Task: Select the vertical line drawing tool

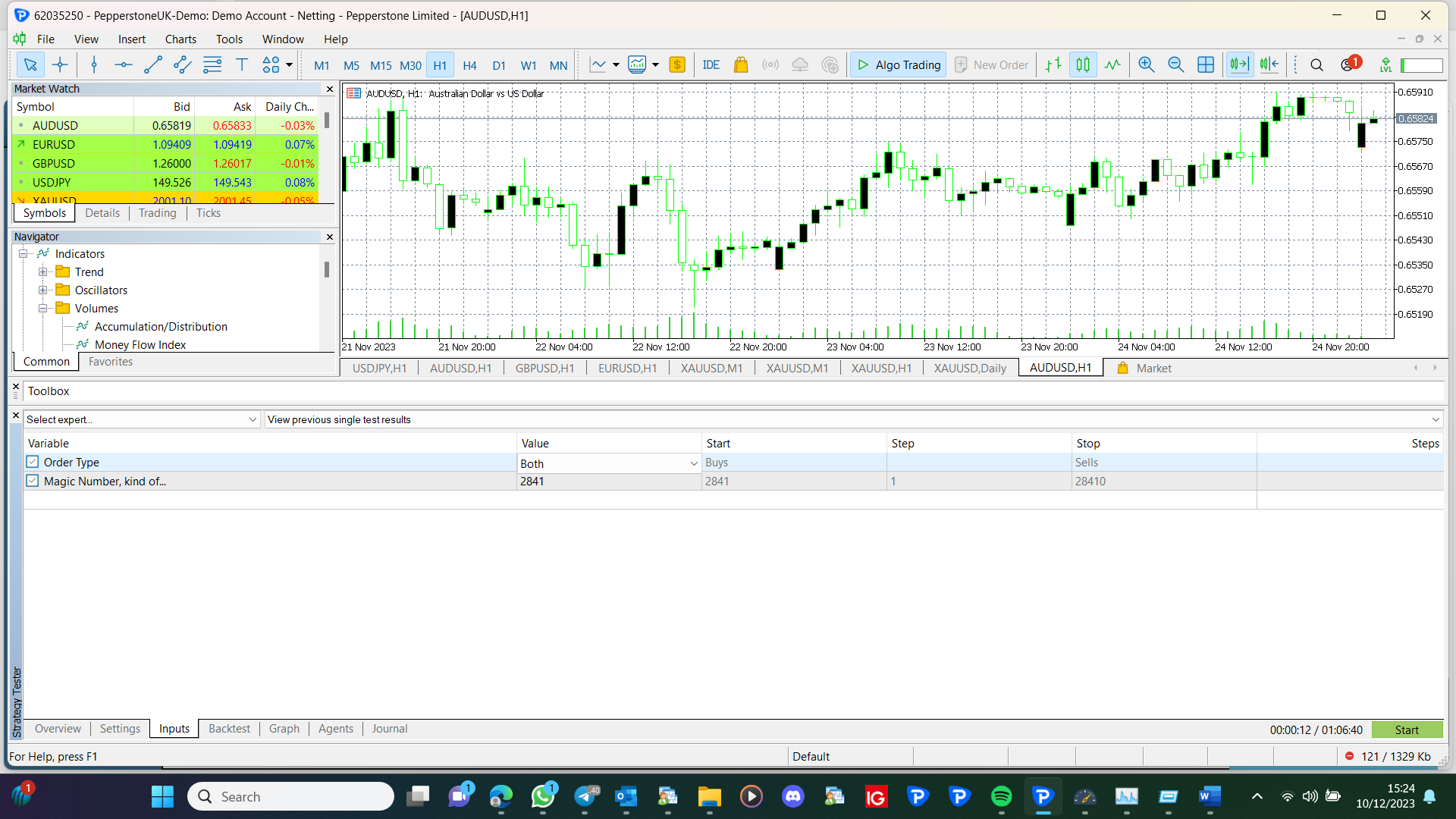Action: (94, 65)
